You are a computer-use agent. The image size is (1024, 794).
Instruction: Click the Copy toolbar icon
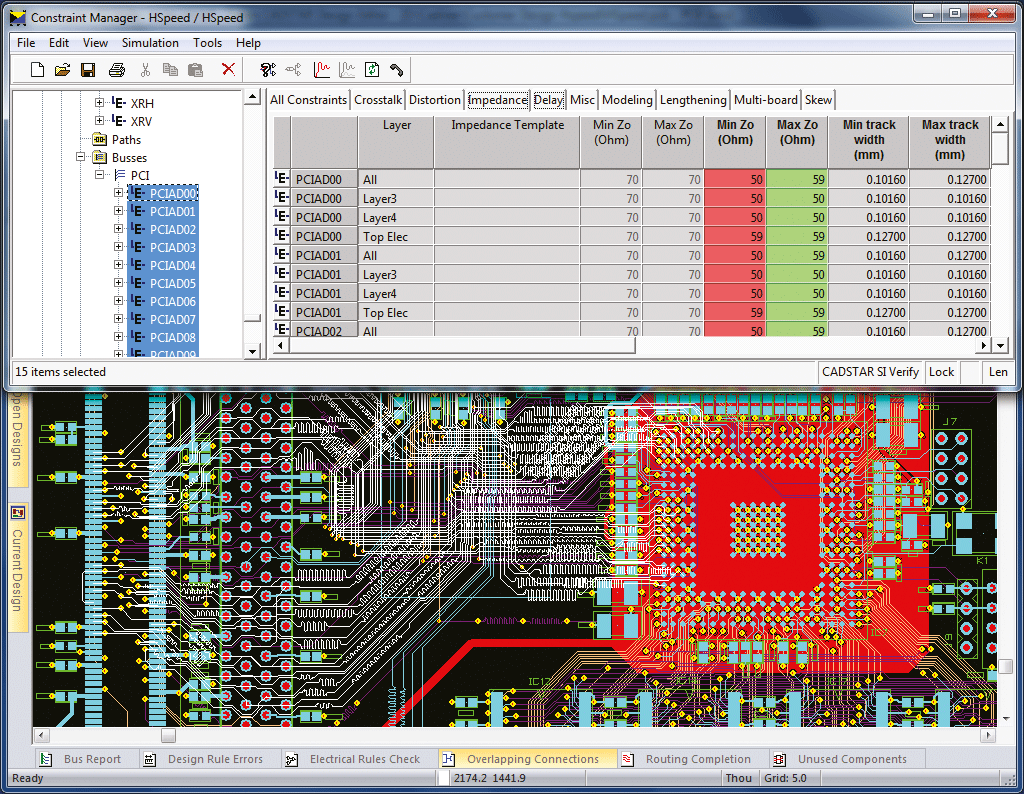[x=170, y=69]
